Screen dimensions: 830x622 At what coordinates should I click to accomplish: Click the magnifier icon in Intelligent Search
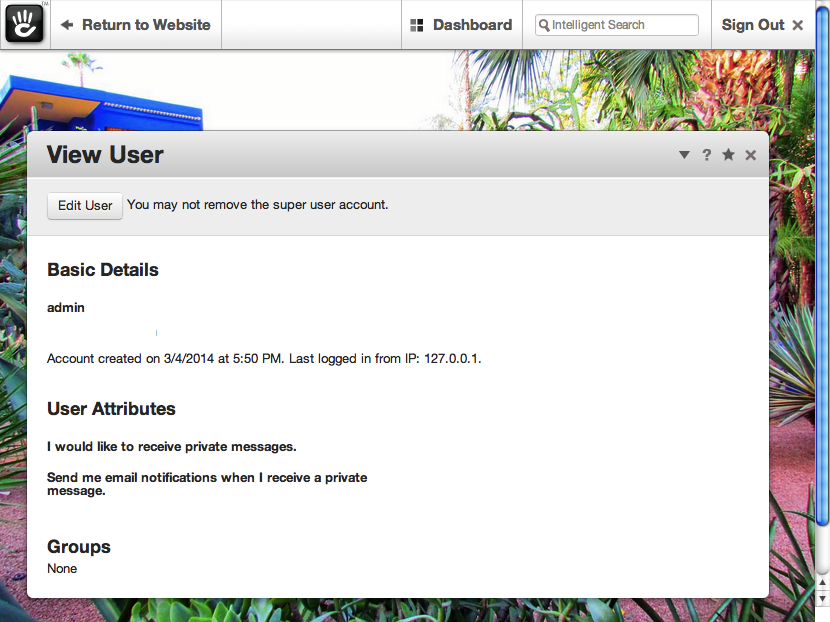[544, 25]
